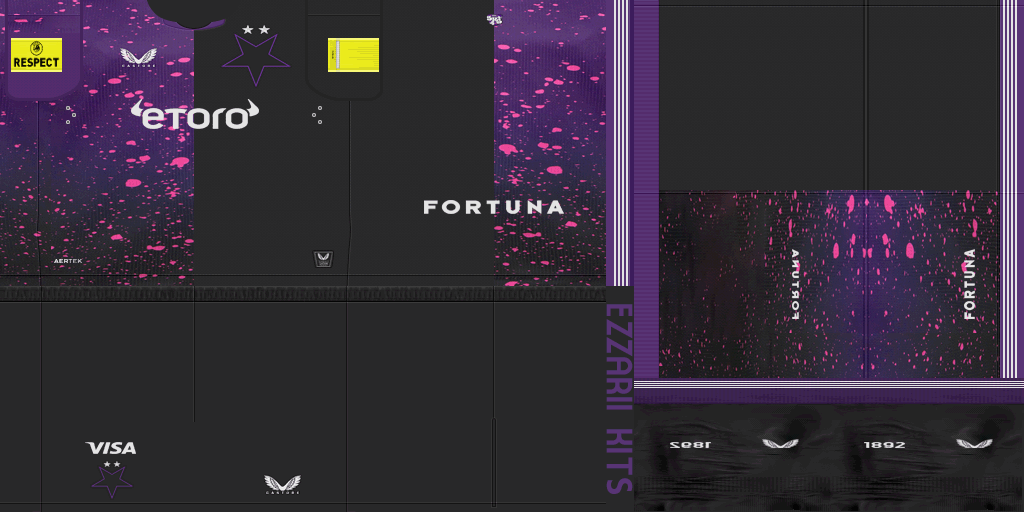Click the small white logo at top edge
This screenshot has width=1024, height=512.
point(493,20)
